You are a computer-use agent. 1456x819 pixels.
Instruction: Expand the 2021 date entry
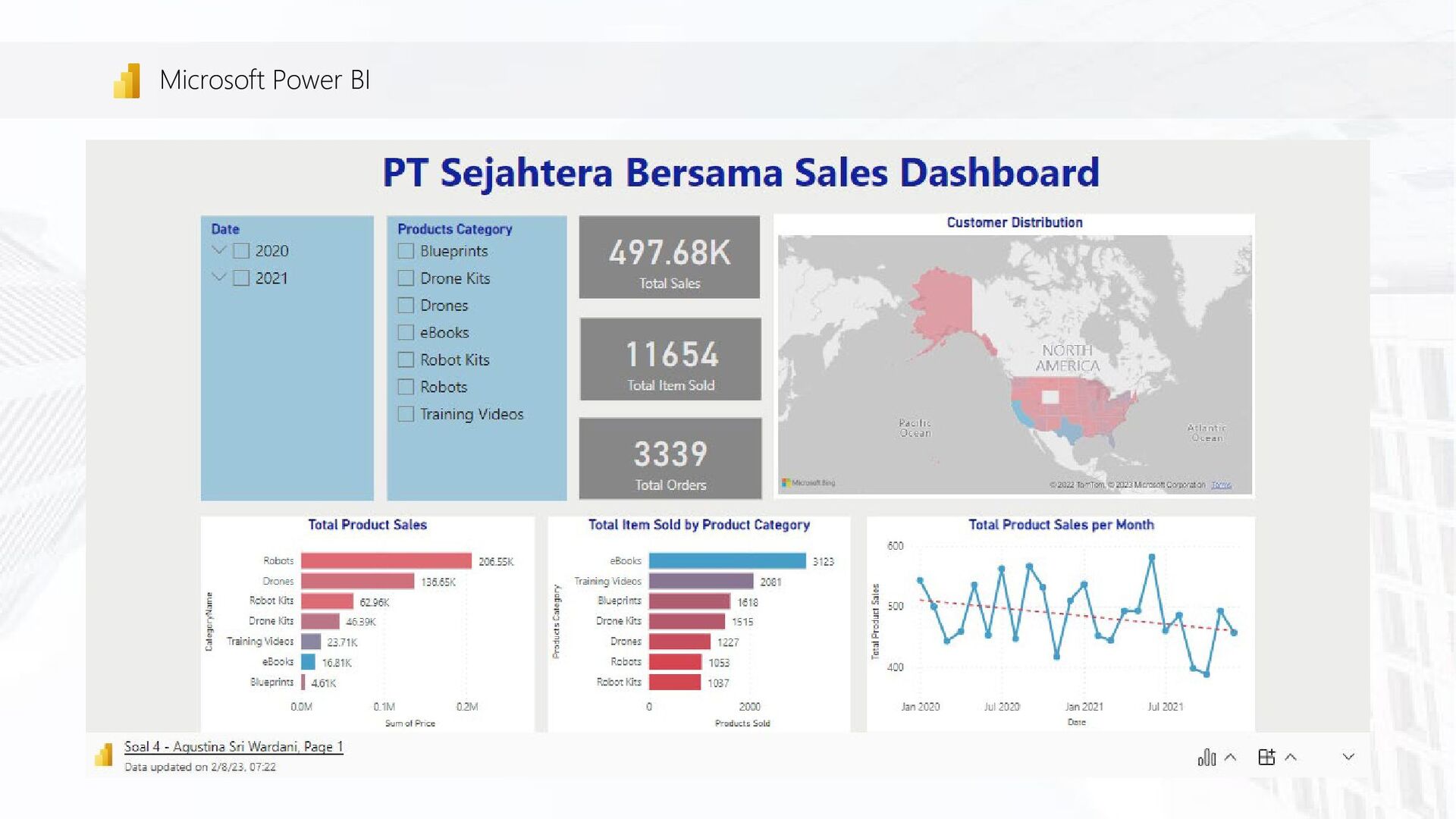(219, 278)
